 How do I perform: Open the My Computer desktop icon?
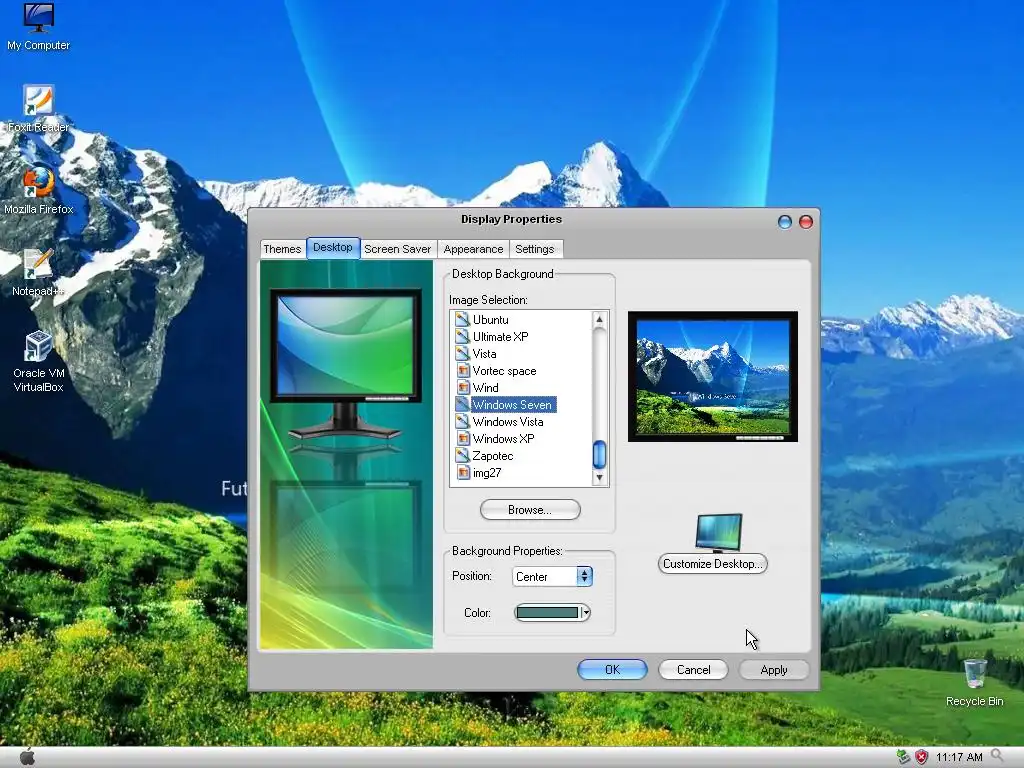click(x=38, y=27)
